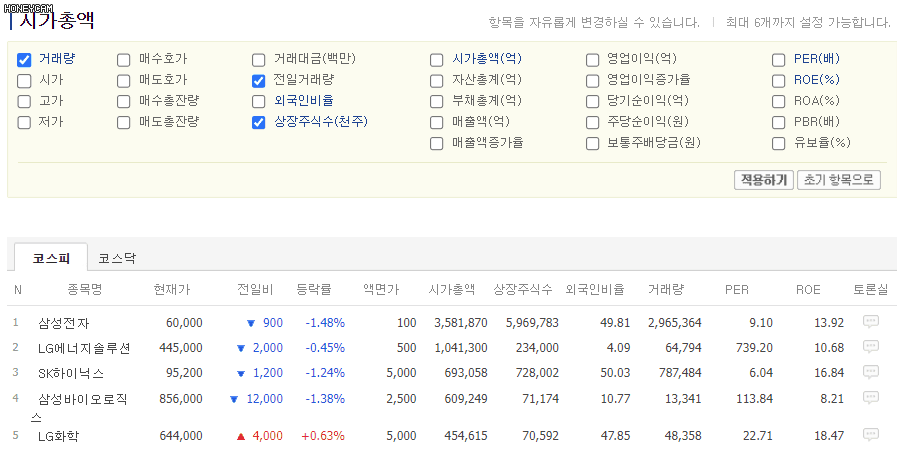Tick the 매도호가 checkbox
The width and height of the screenshot is (897, 457).
[x=124, y=81]
